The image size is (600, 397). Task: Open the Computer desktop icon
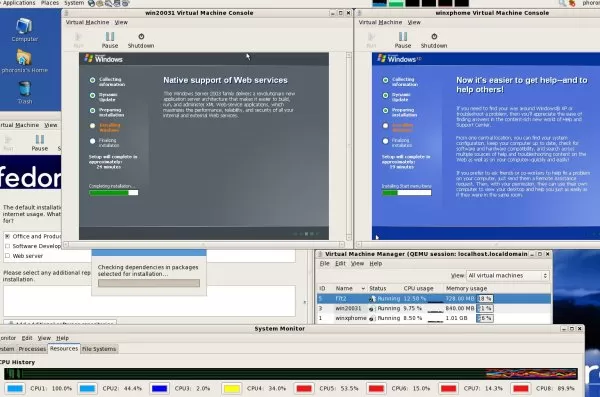(x=24, y=29)
